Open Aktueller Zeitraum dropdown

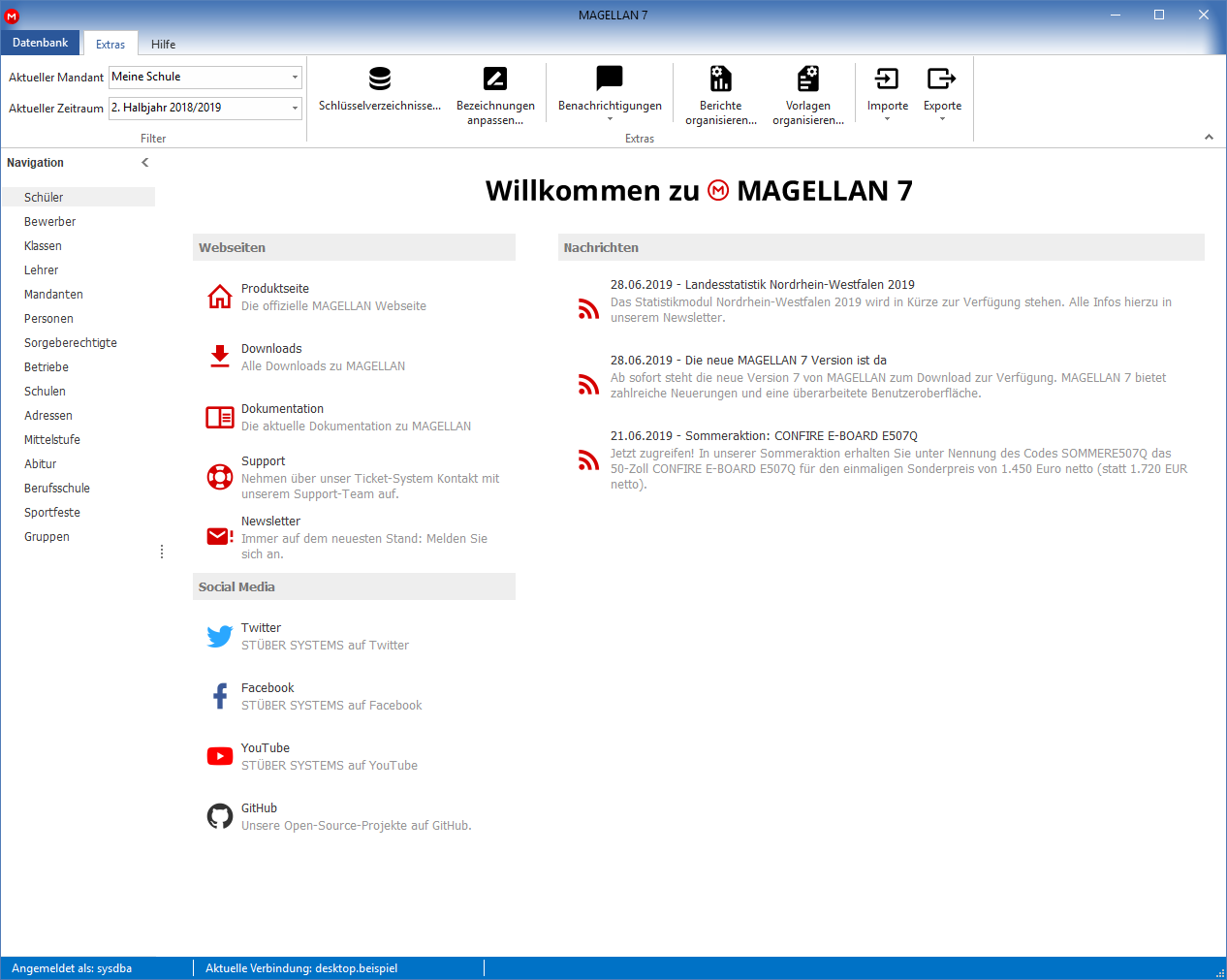pos(295,108)
